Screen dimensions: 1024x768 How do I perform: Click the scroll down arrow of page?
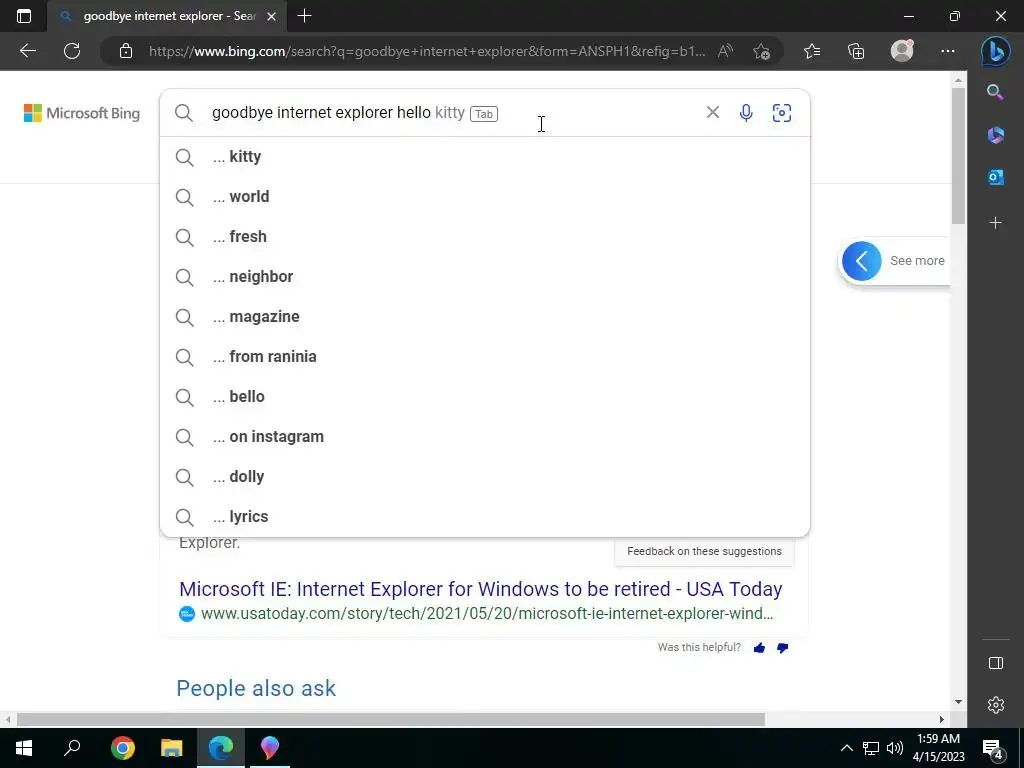(x=958, y=702)
